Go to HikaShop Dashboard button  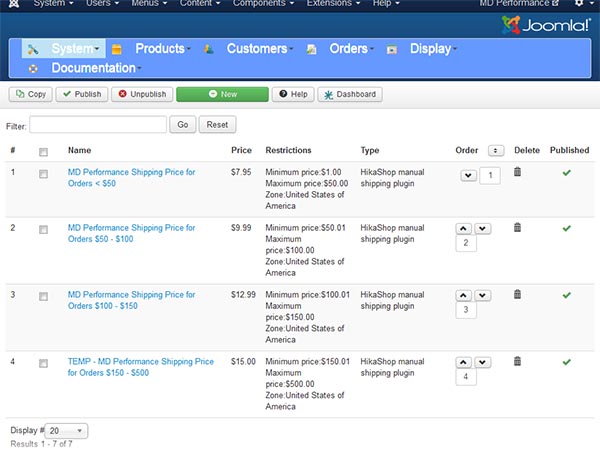tap(350, 94)
